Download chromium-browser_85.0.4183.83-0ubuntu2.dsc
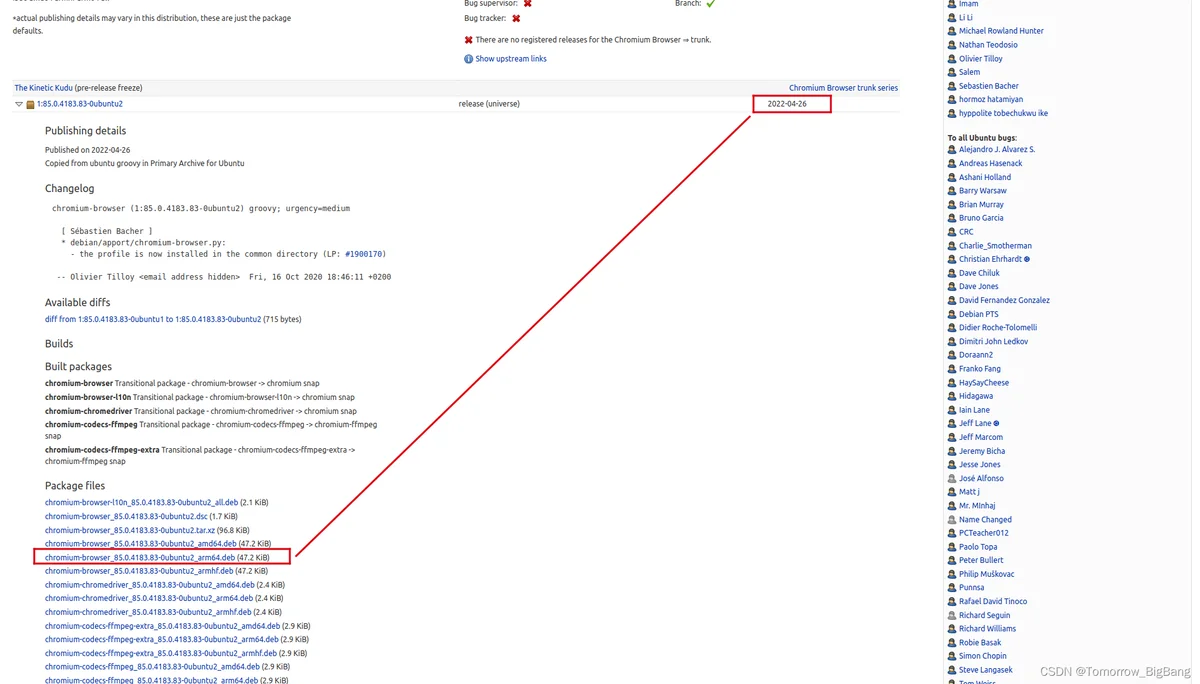1200x684 pixels. (126, 517)
